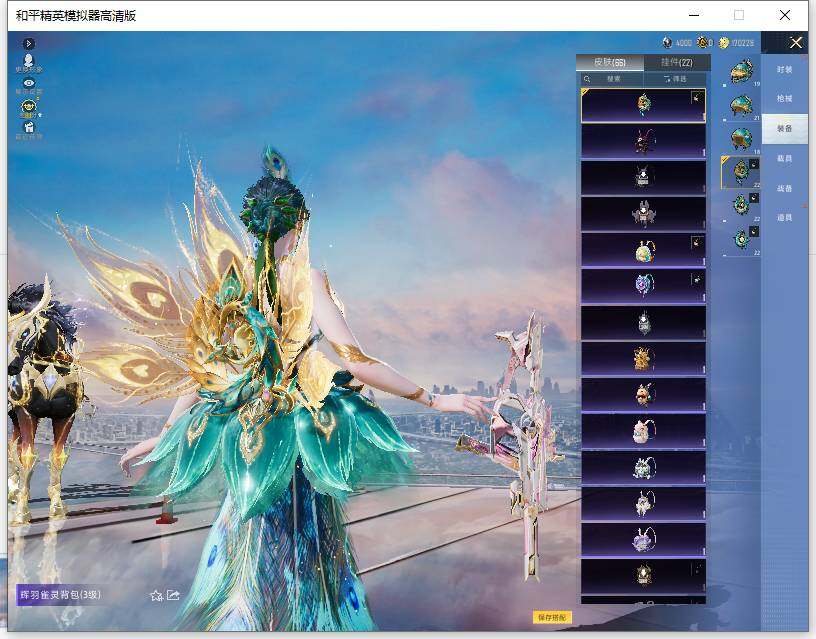Close the wardrobe with the white X

tap(796, 42)
